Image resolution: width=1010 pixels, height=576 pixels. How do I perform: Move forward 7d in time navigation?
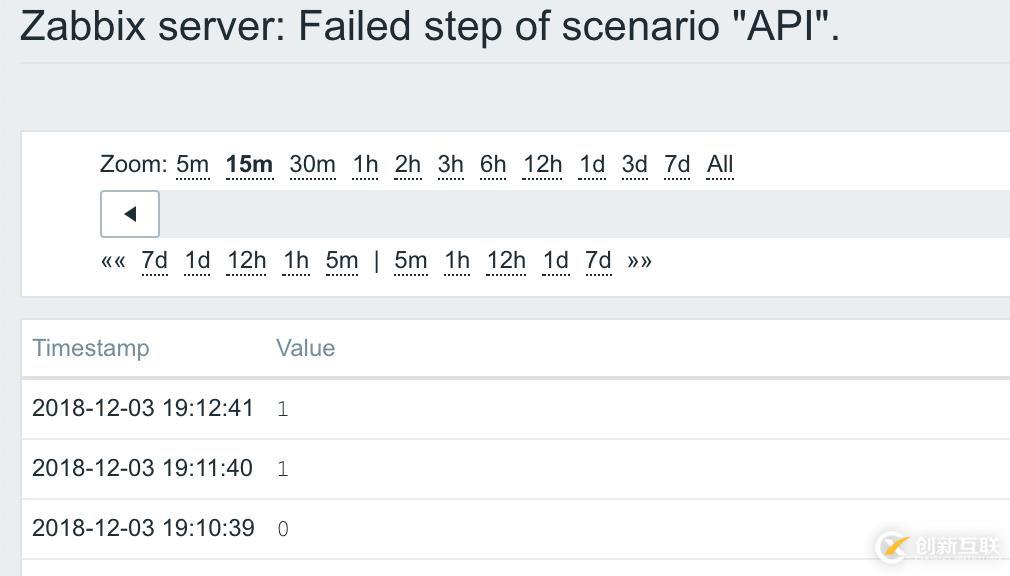coord(598,261)
